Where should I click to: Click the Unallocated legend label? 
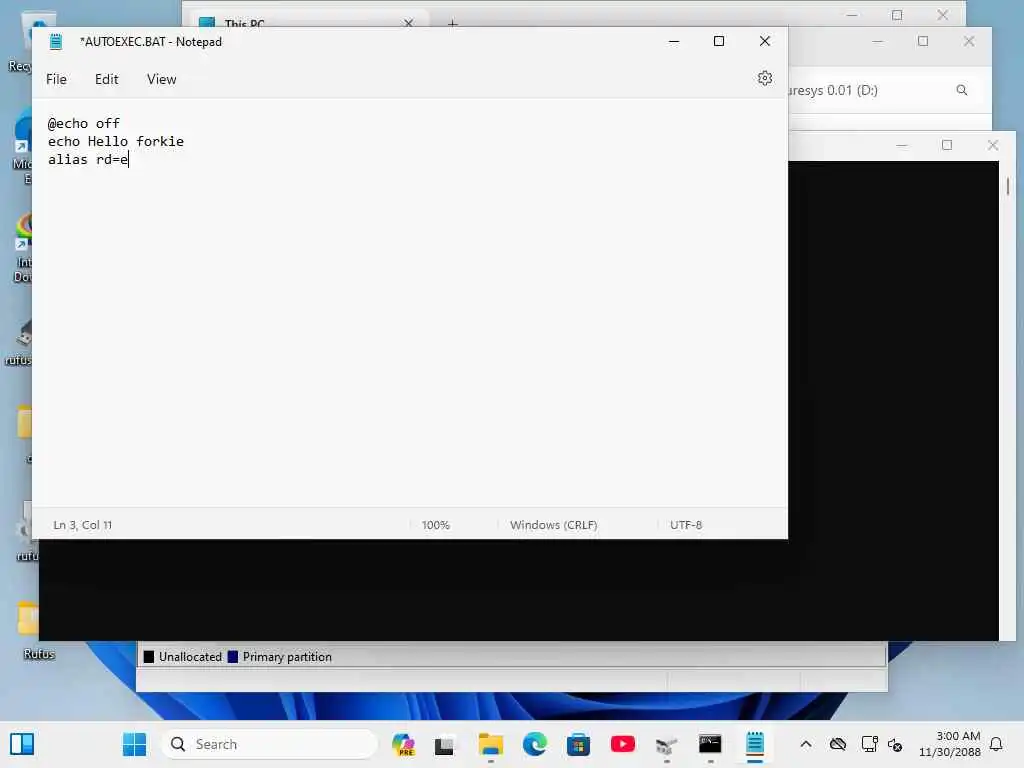[190, 657]
